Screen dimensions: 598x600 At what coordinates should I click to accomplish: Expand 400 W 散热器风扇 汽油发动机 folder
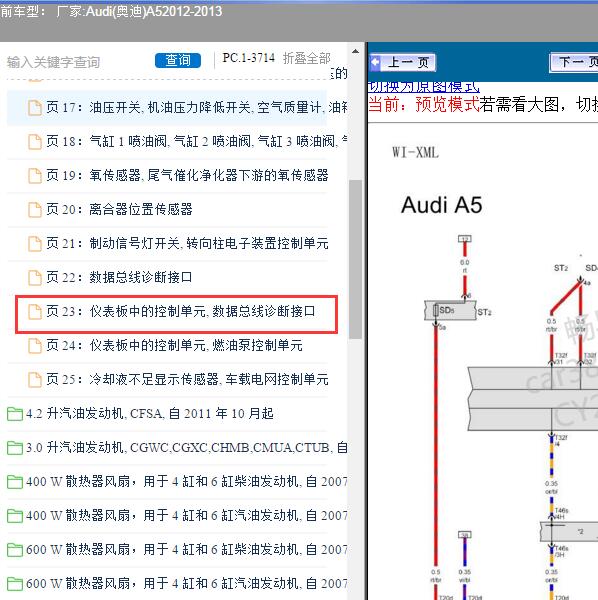tap(187, 515)
